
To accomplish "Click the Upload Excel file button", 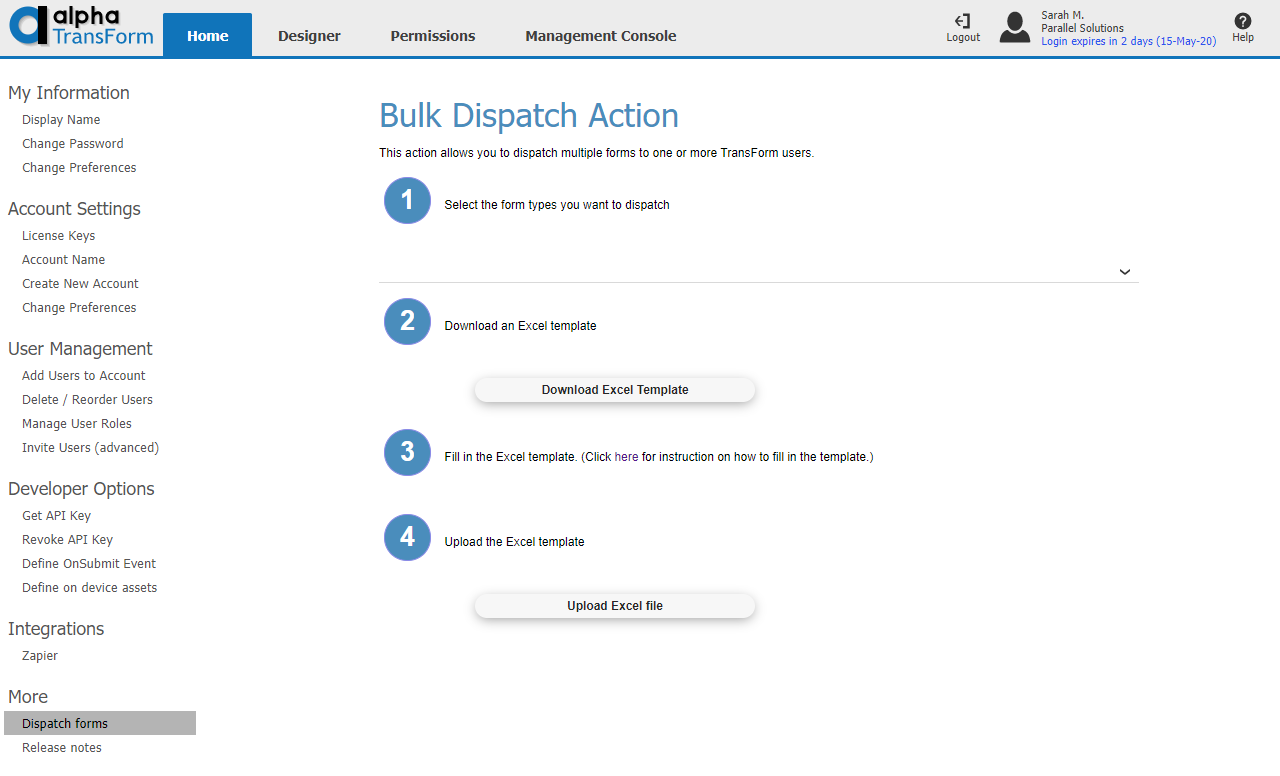I will click(614, 605).
